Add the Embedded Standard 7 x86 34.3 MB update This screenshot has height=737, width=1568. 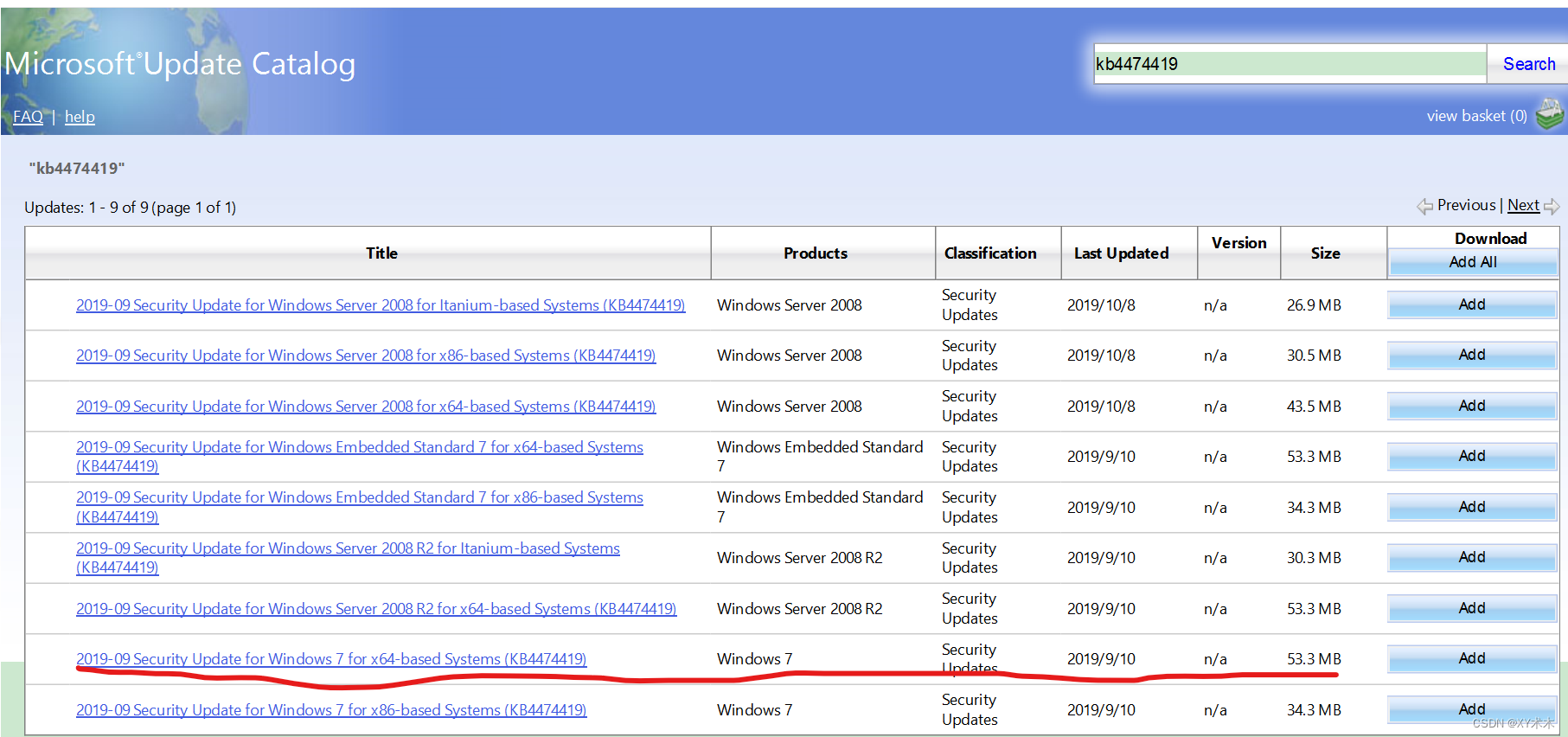(x=1472, y=508)
